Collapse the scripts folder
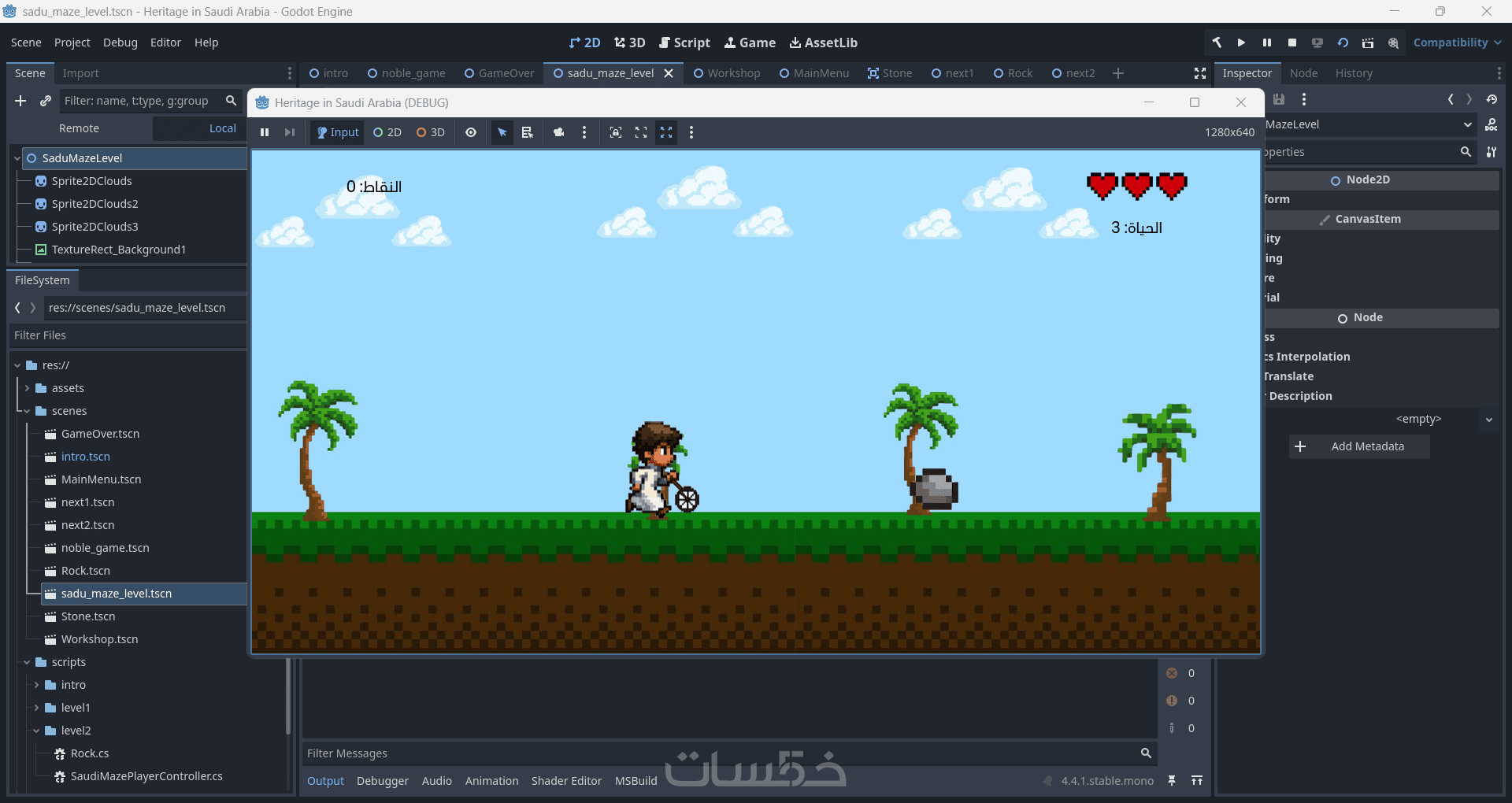This screenshot has width=1512, height=803. point(27,662)
